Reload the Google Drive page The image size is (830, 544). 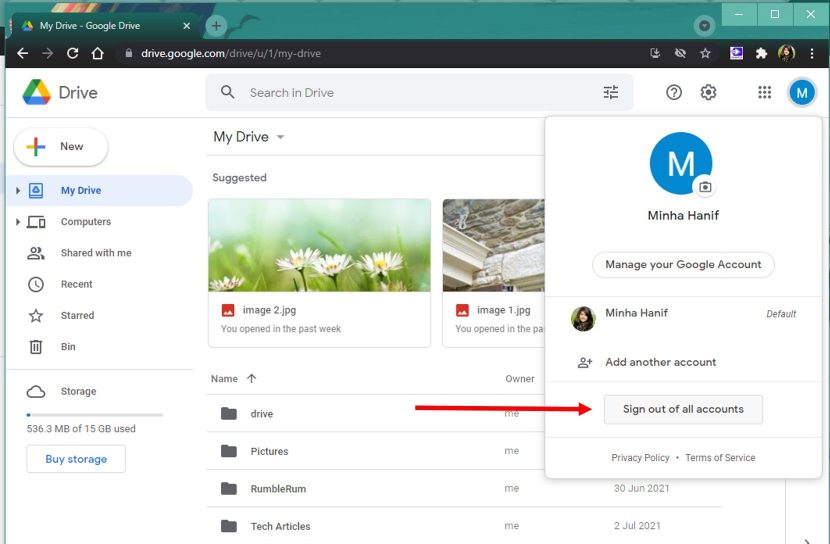coord(73,53)
